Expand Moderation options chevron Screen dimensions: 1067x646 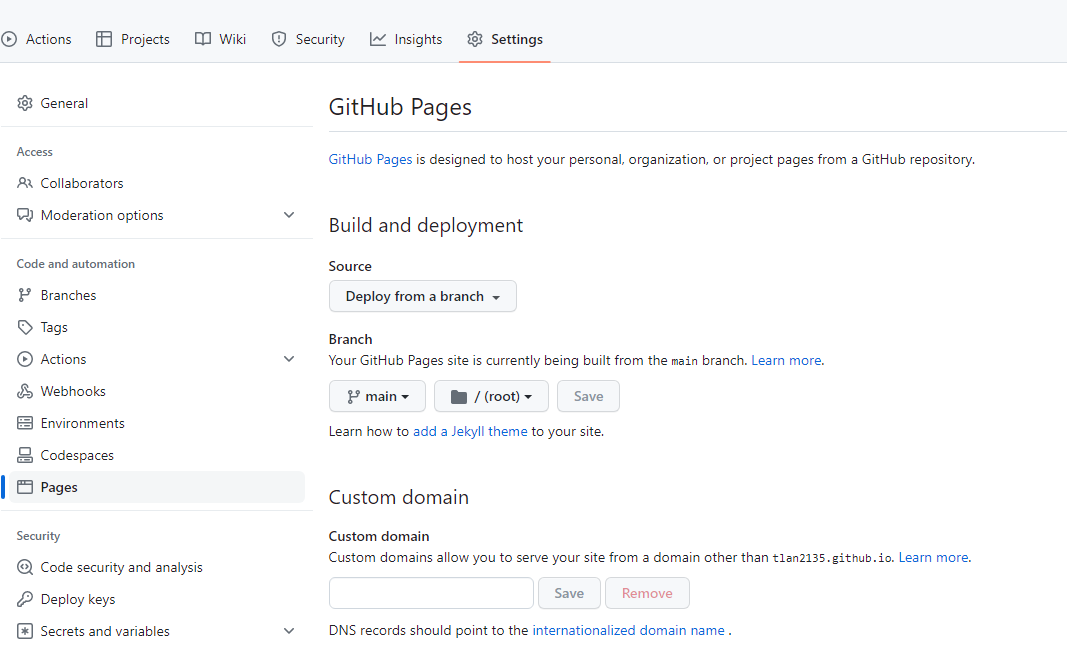(x=289, y=215)
